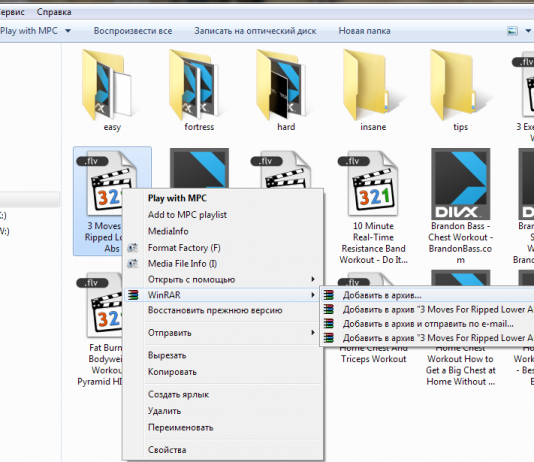Choose Переименовать in context menu
This screenshot has width=534, height=462.
(x=180, y=428)
